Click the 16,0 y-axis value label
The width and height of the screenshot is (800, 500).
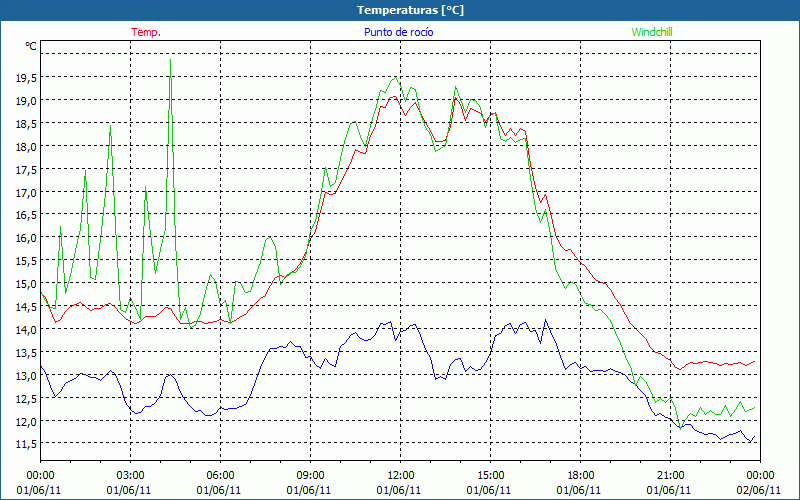click(26, 238)
